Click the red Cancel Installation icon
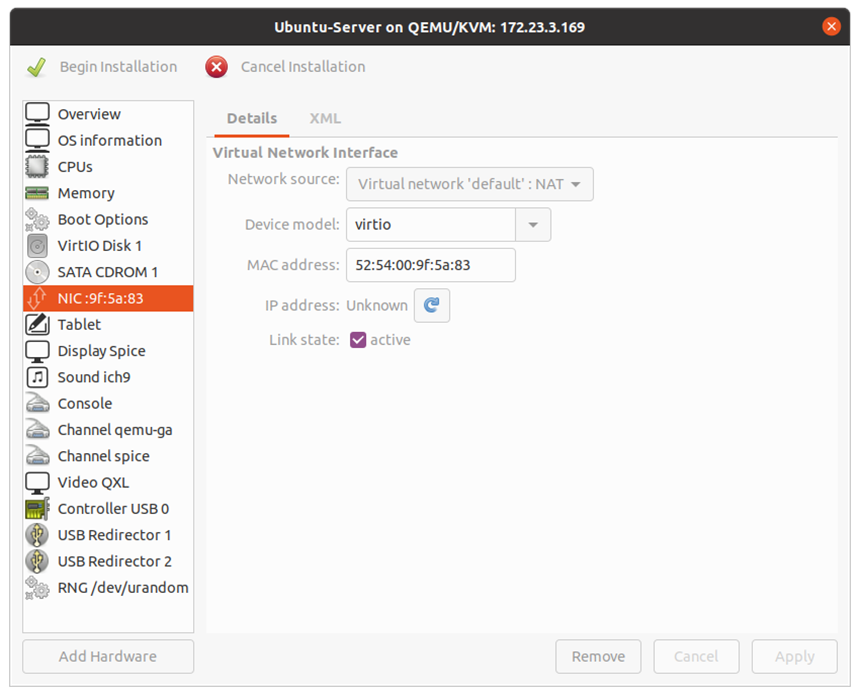The width and height of the screenshot is (860, 696). [x=216, y=67]
